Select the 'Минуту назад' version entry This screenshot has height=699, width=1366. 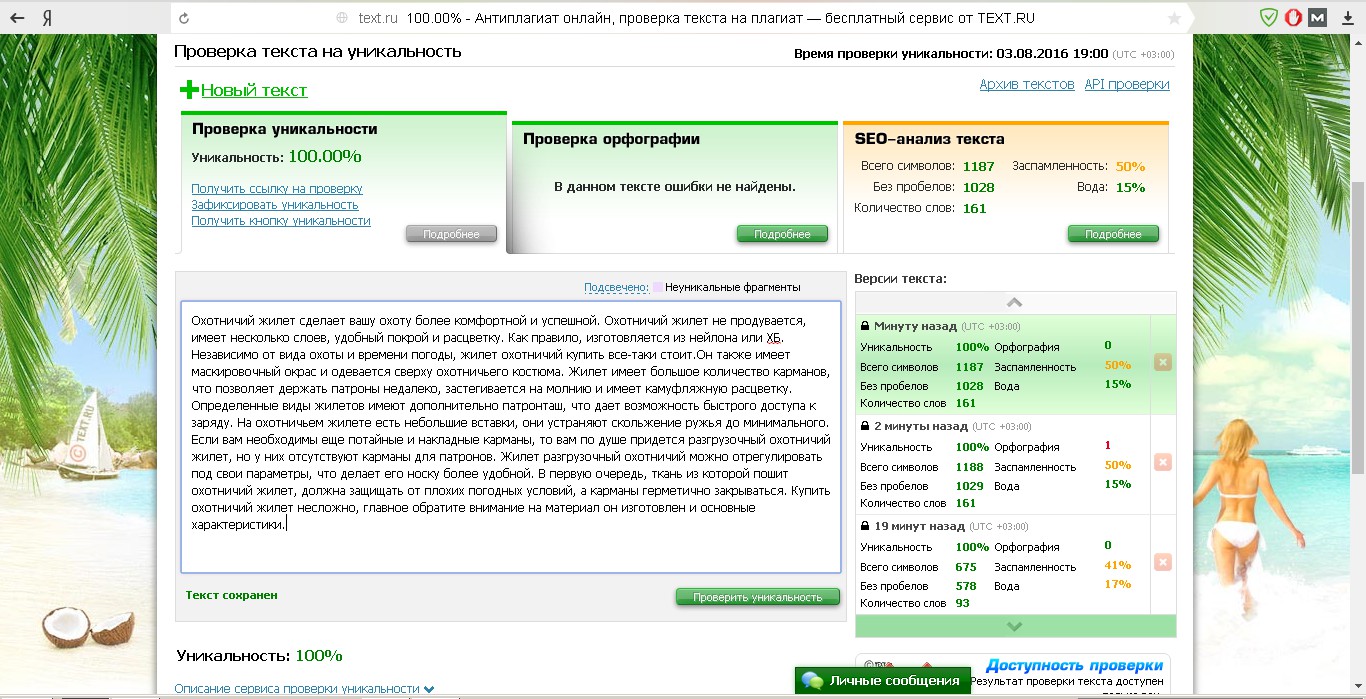[x=1003, y=364]
